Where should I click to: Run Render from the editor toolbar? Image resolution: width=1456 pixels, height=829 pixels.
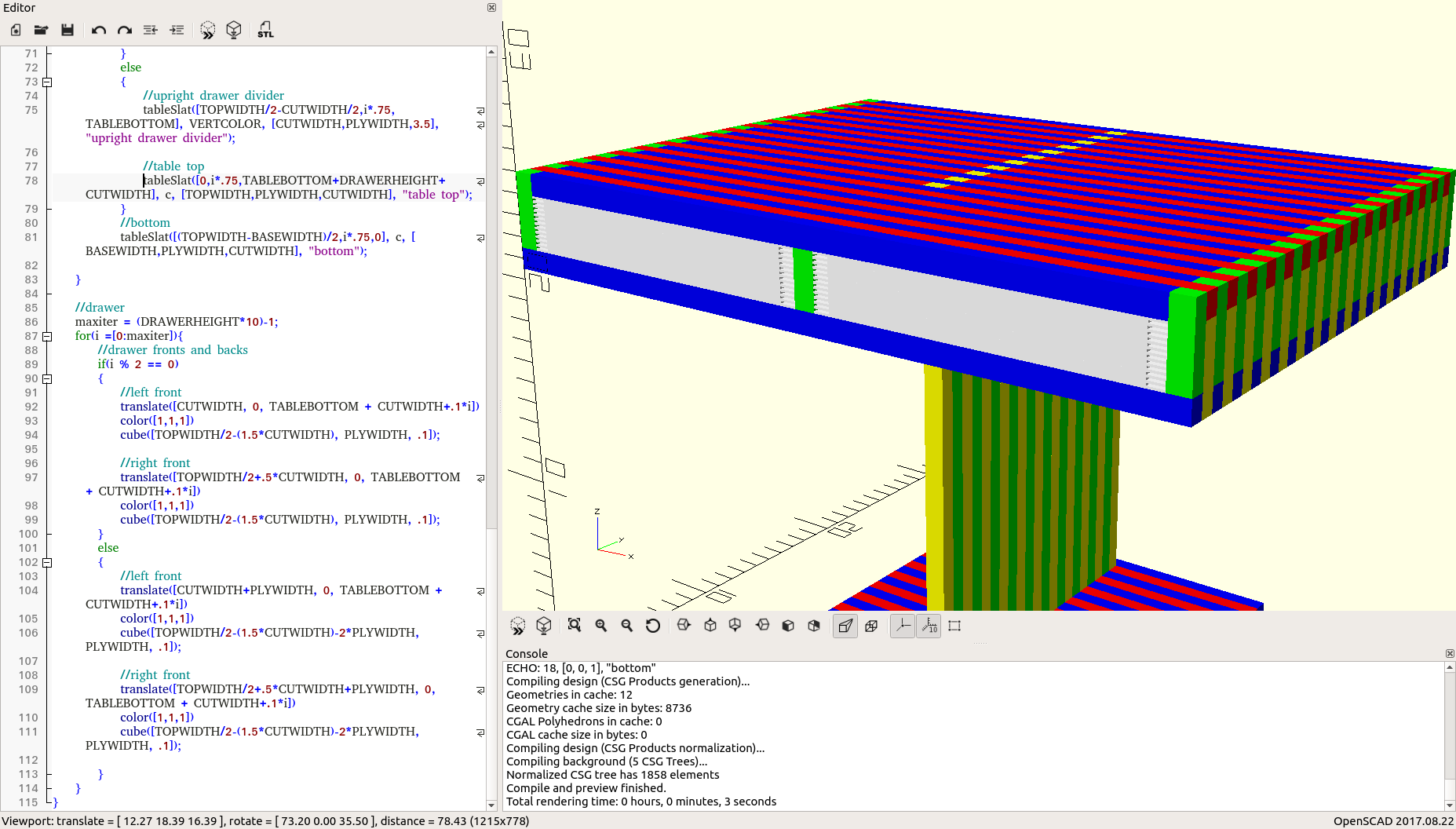(x=234, y=30)
